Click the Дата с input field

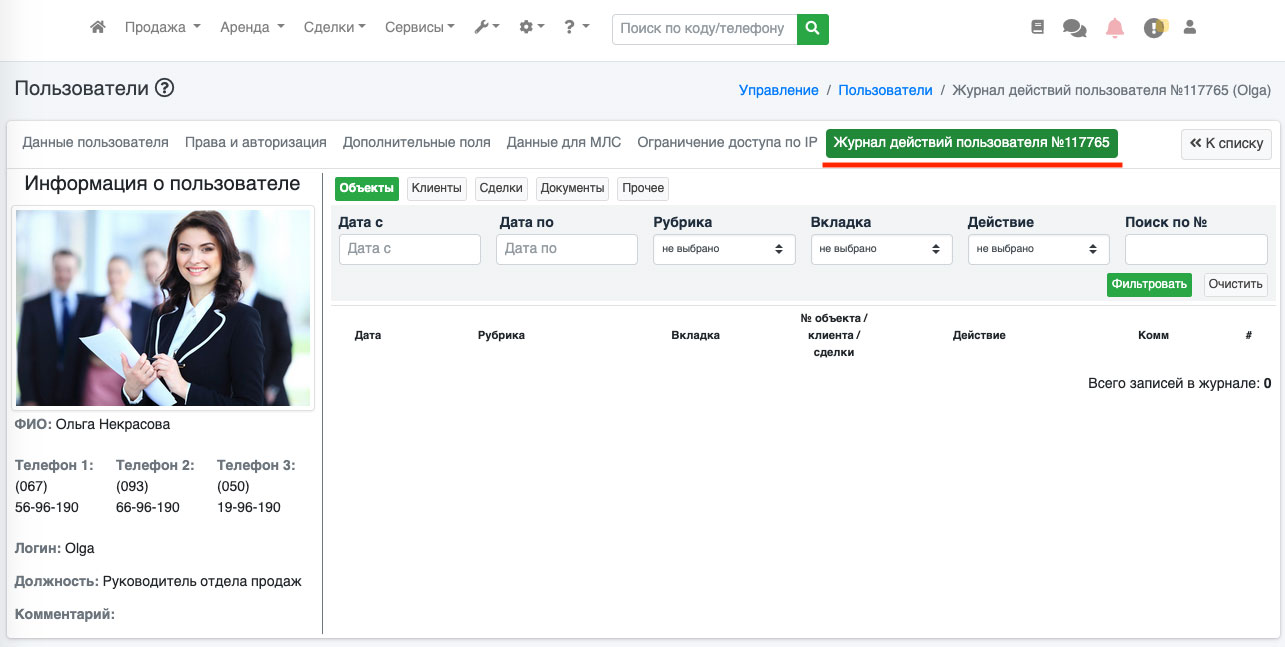coord(410,249)
